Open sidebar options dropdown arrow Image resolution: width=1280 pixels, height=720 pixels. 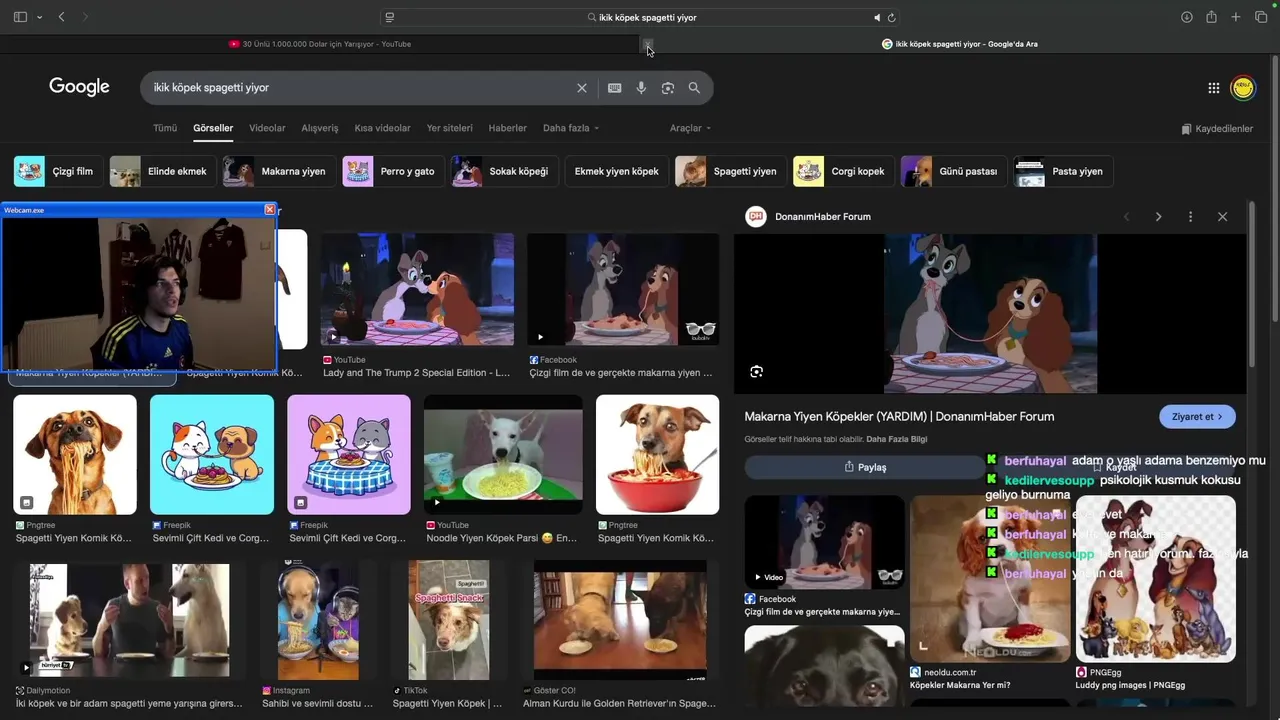click(39, 17)
